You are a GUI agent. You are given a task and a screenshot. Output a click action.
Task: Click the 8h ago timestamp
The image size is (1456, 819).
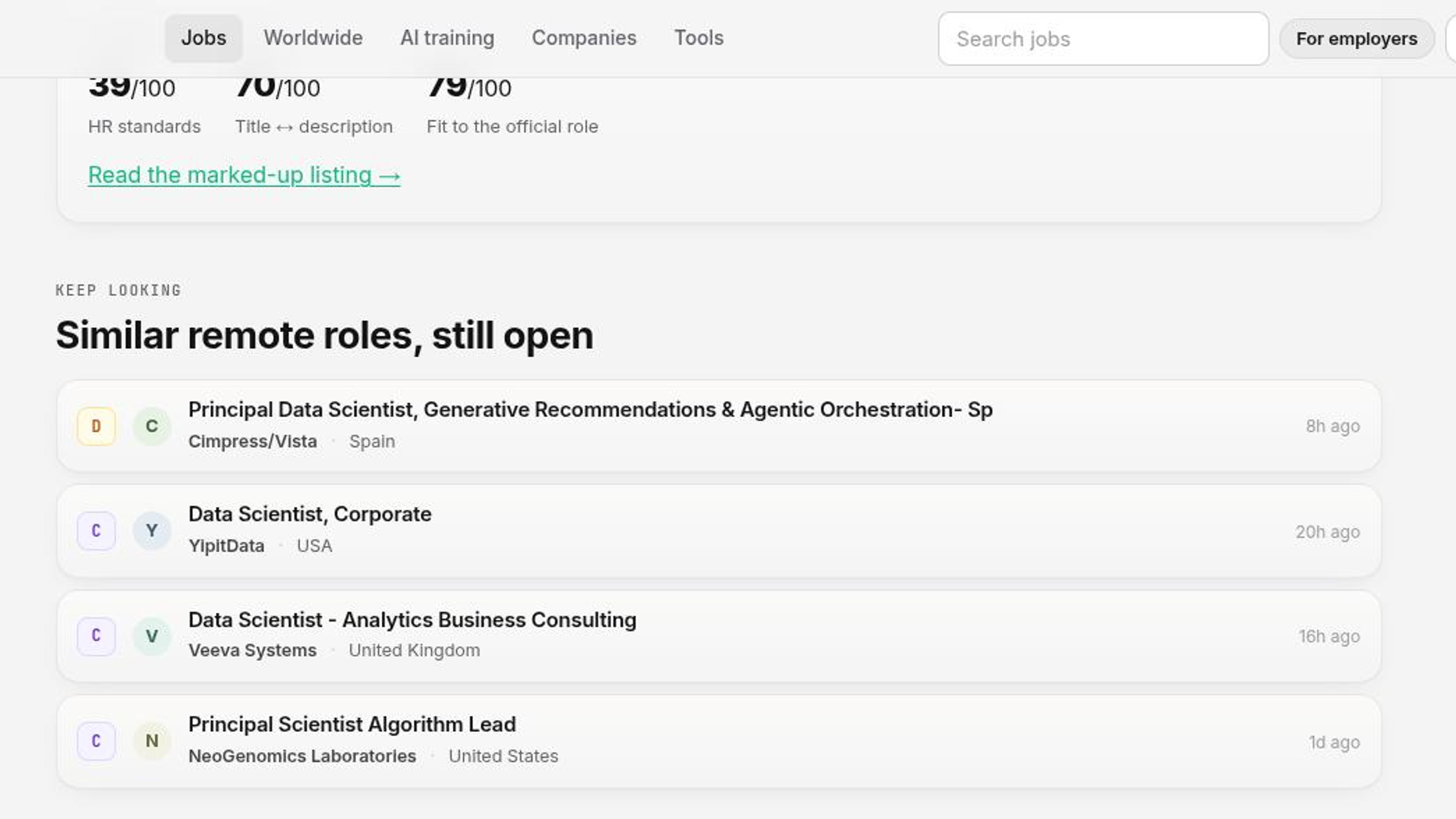[x=1333, y=426]
